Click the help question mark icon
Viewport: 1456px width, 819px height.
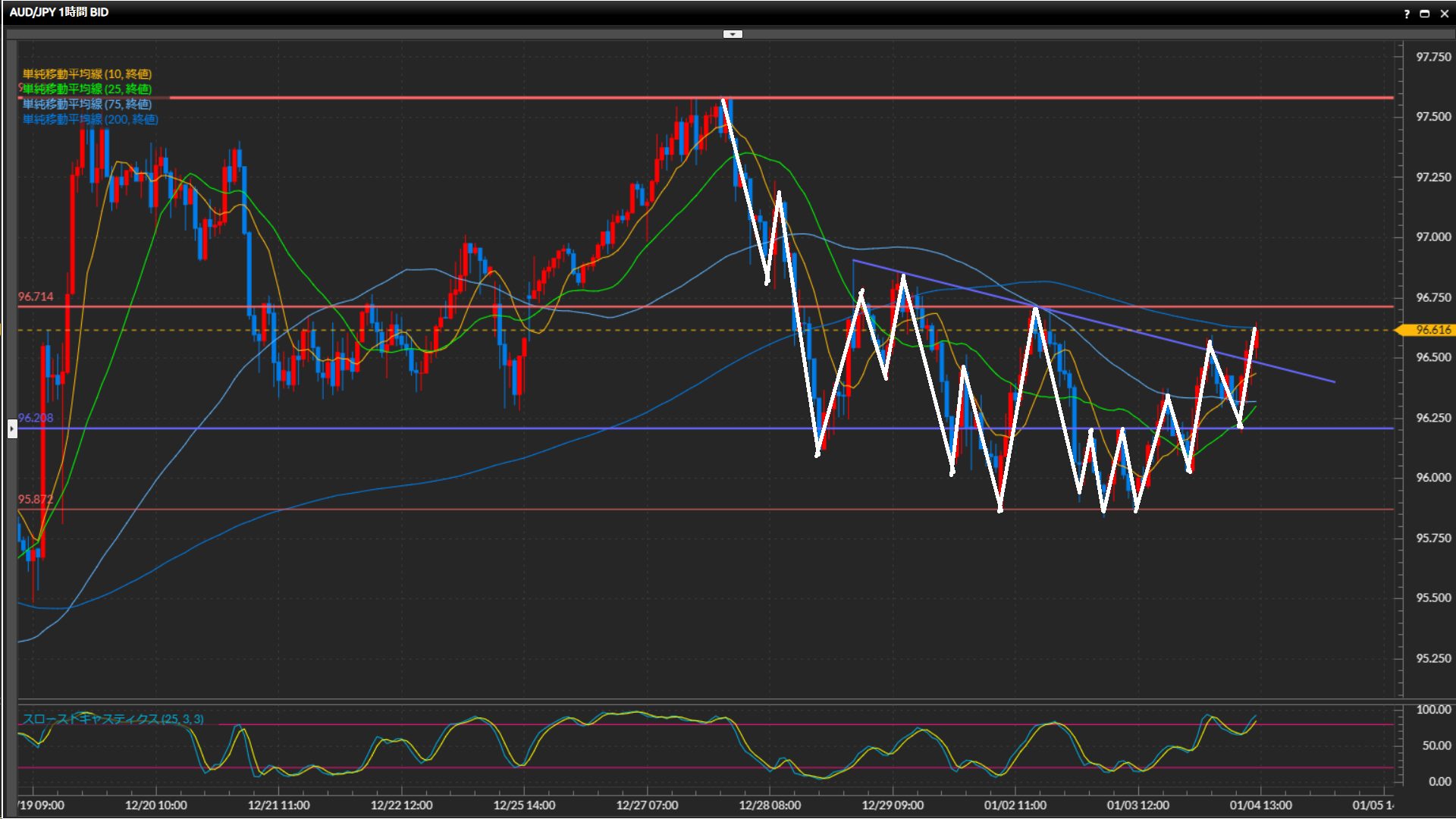pos(1407,14)
